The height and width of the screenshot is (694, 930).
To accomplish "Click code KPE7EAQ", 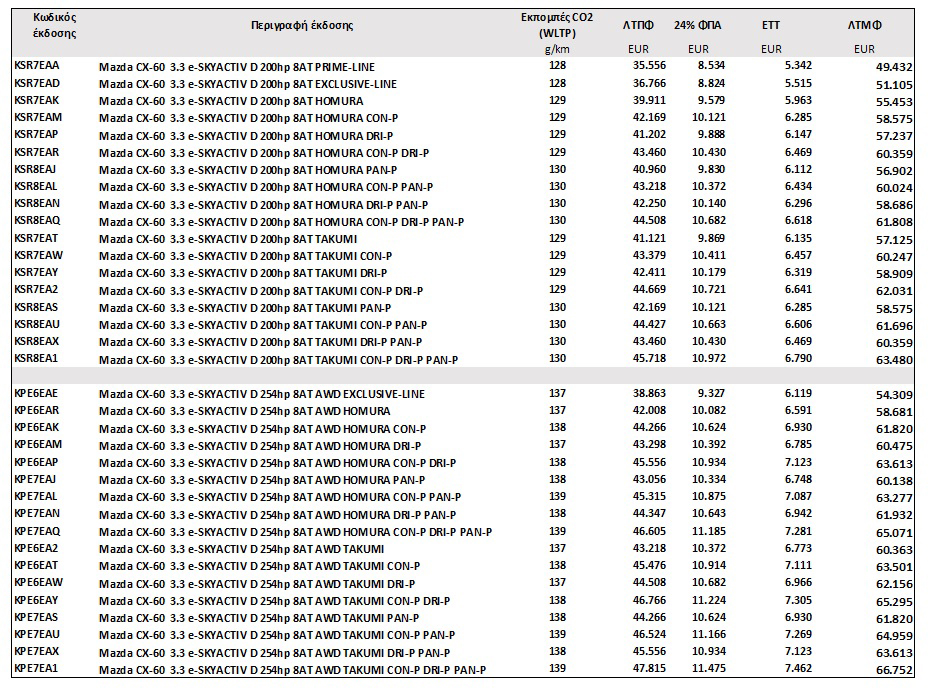I will [37, 531].
